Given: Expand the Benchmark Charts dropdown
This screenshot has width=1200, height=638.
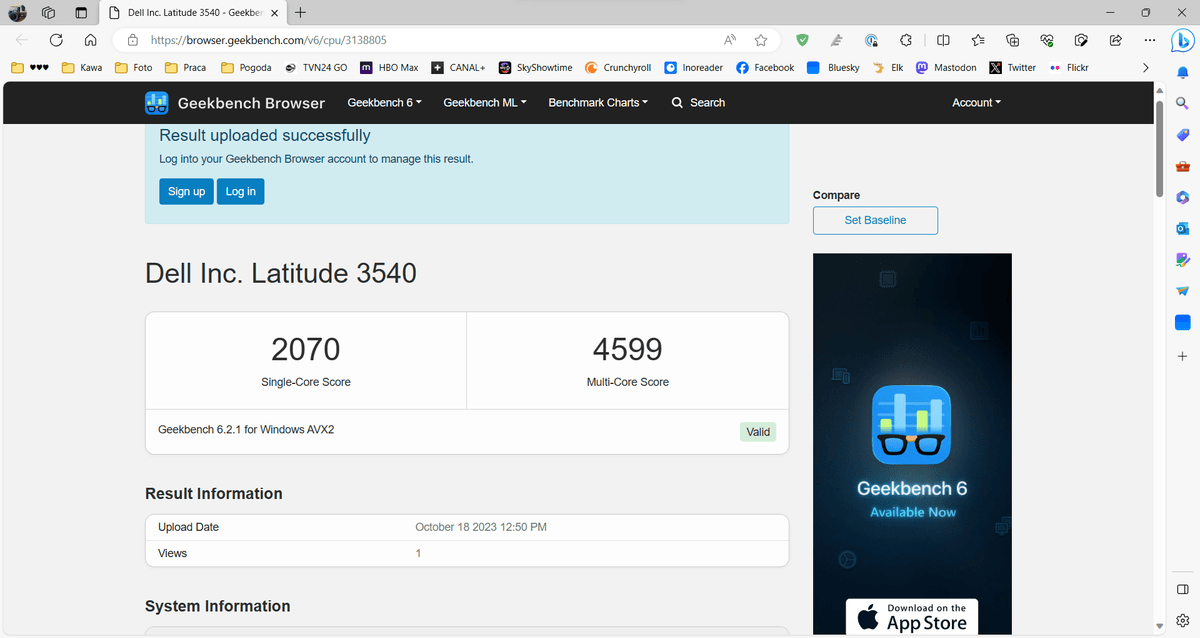Looking at the screenshot, I should tap(597, 103).
